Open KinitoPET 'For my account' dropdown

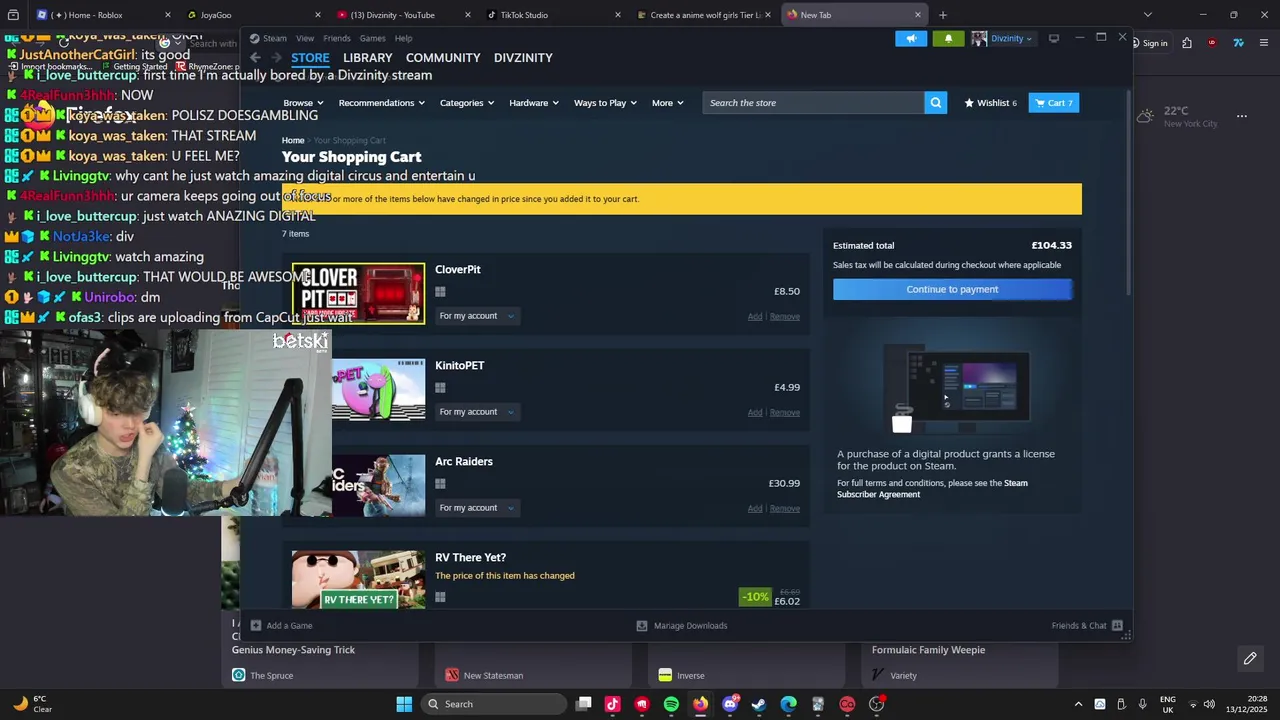pyautogui.click(x=477, y=412)
